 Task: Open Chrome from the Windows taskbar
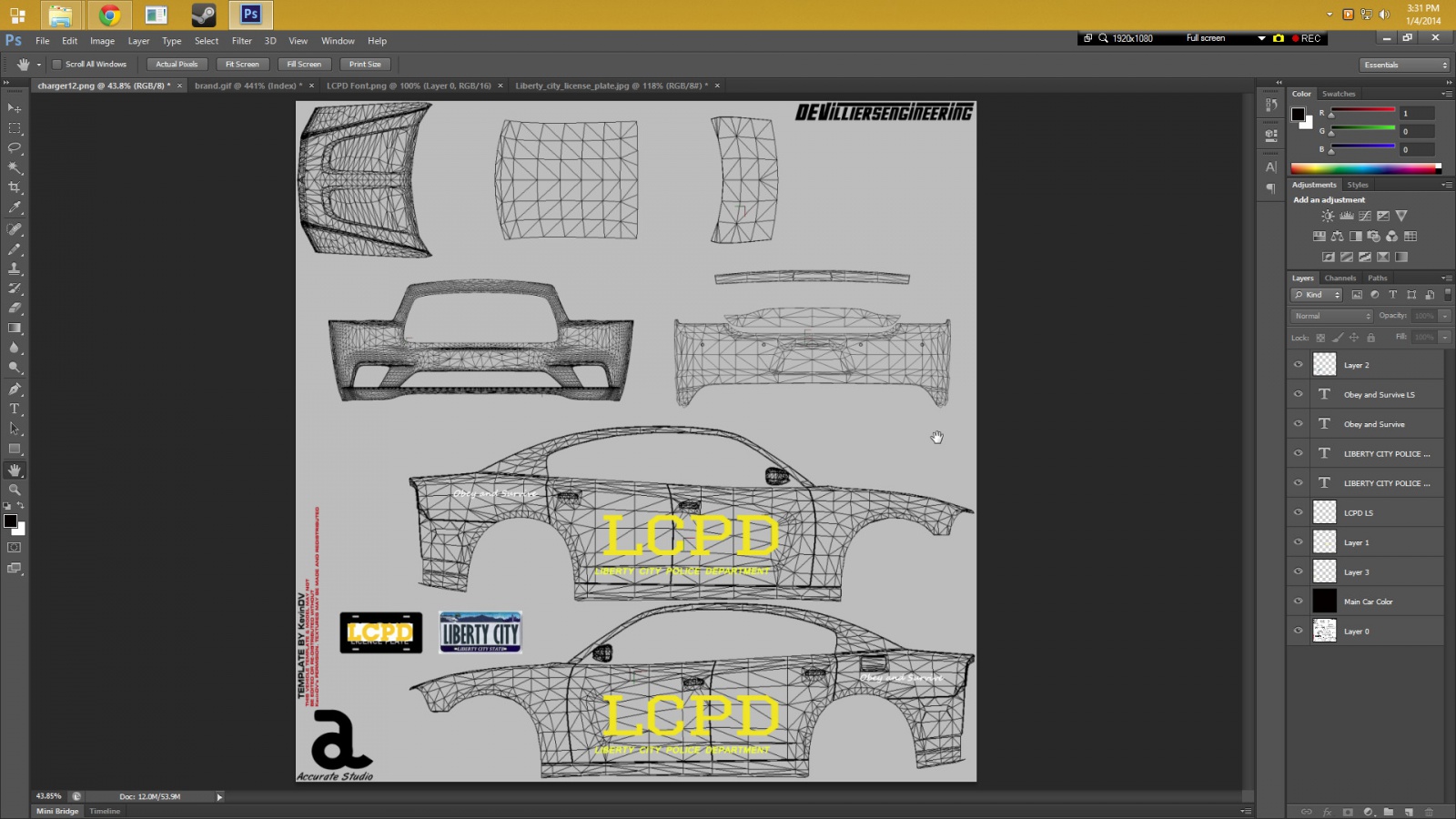[109, 15]
